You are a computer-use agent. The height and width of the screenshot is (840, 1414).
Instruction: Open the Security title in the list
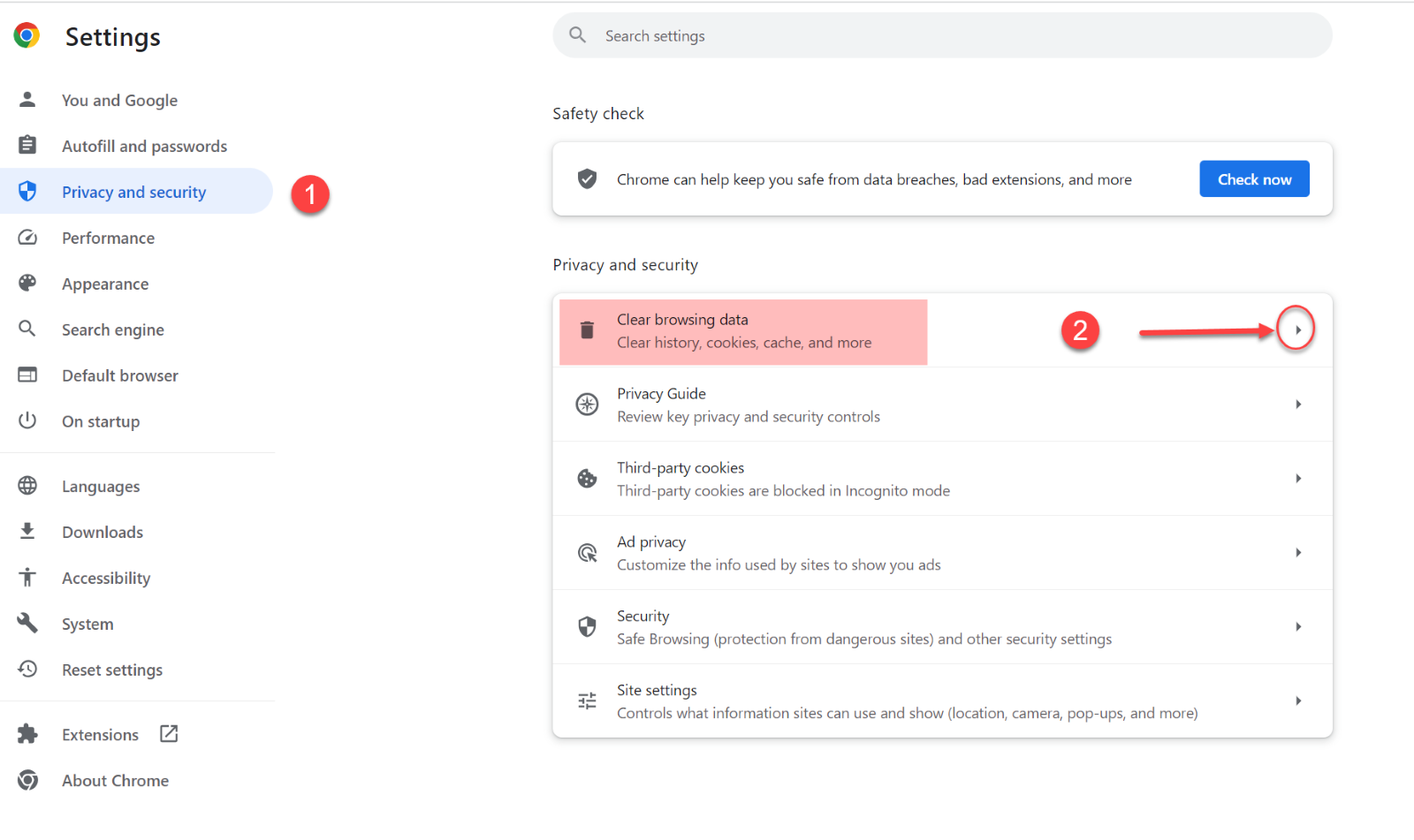click(642, 616)
